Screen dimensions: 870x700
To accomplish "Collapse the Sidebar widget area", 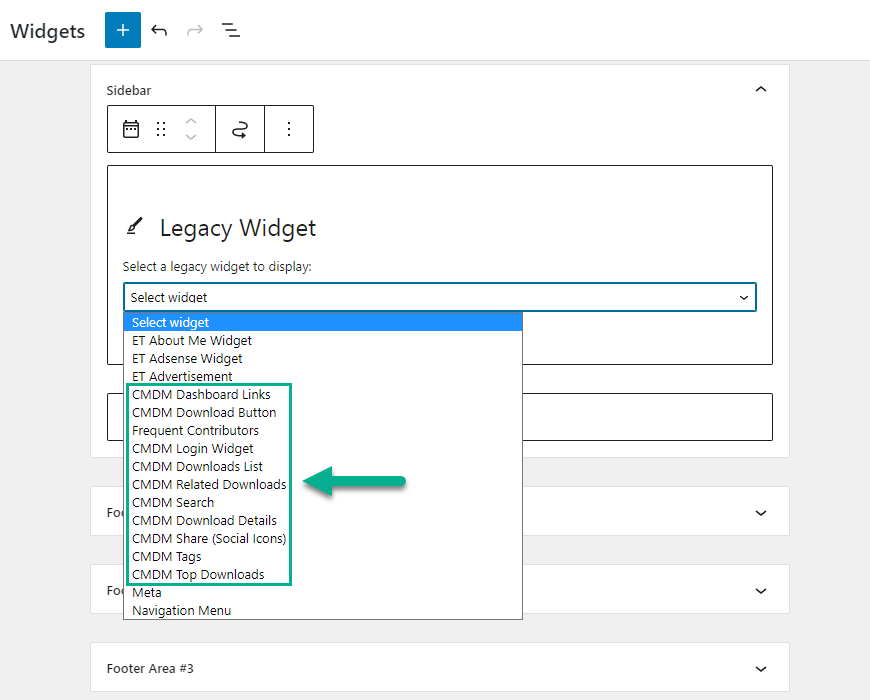I will [761, 89].
